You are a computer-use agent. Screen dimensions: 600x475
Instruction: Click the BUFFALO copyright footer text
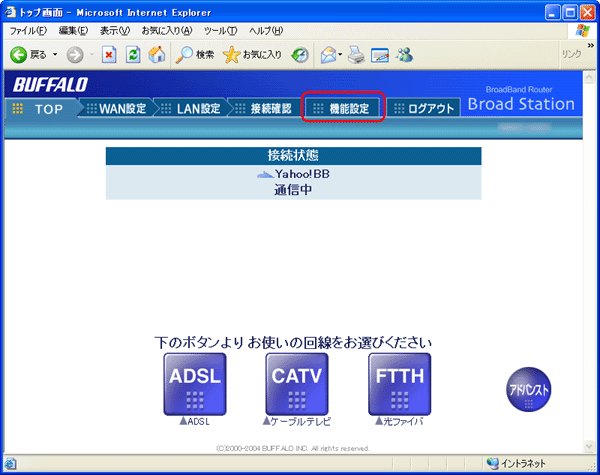(x=293, y=448)
